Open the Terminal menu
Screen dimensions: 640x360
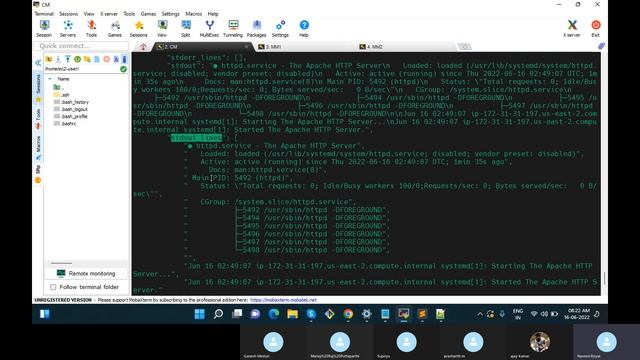click(x=44, y=14)
